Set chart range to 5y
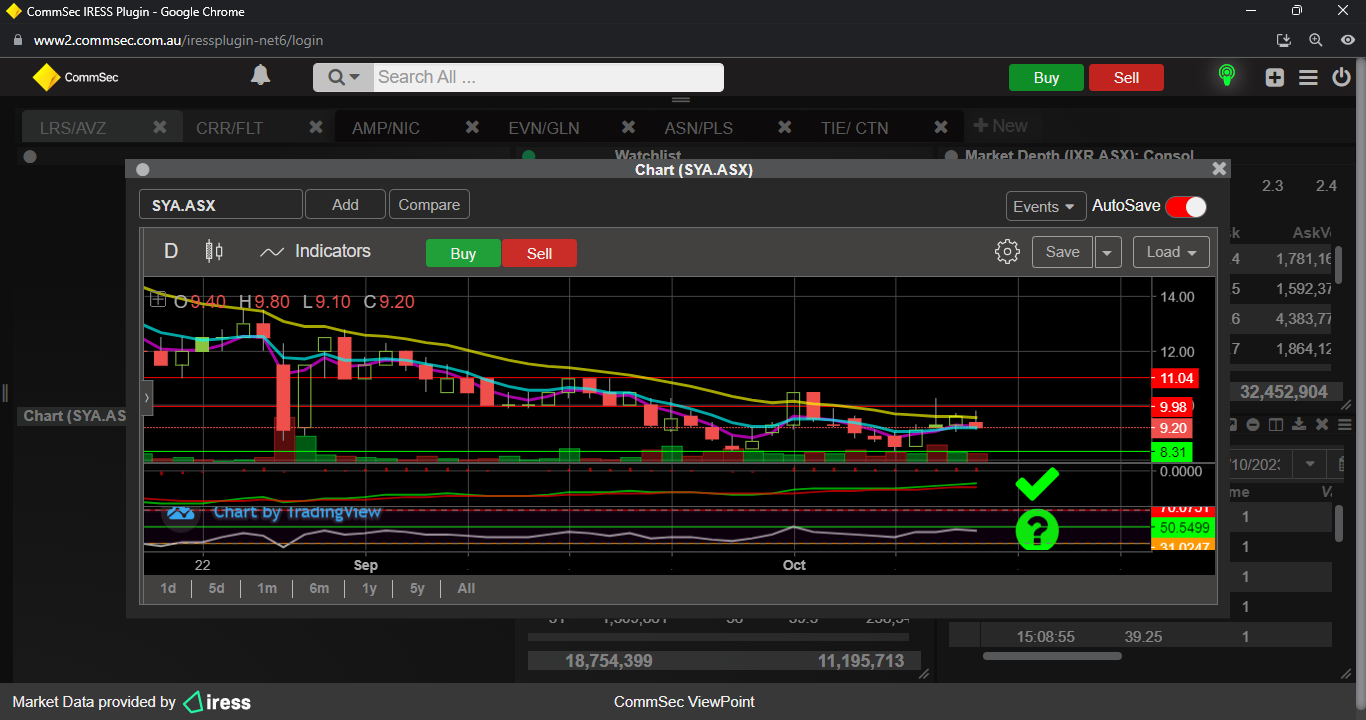Image resolution: width=1366 pixels, height=720 pixels. 418,588
